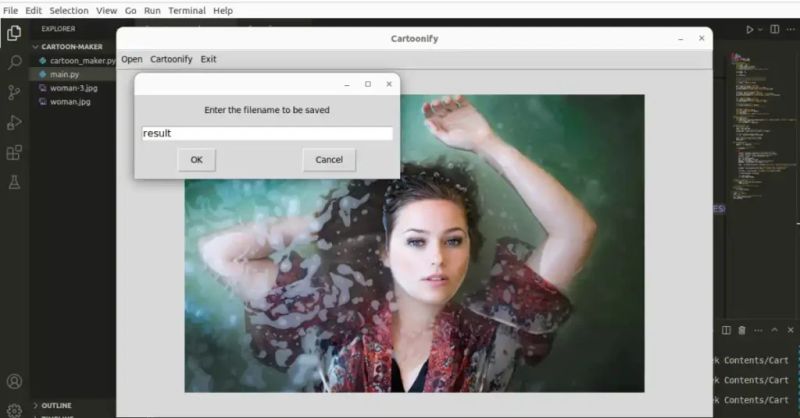Minimize the Cartoonify window

(x=681, y=39)
